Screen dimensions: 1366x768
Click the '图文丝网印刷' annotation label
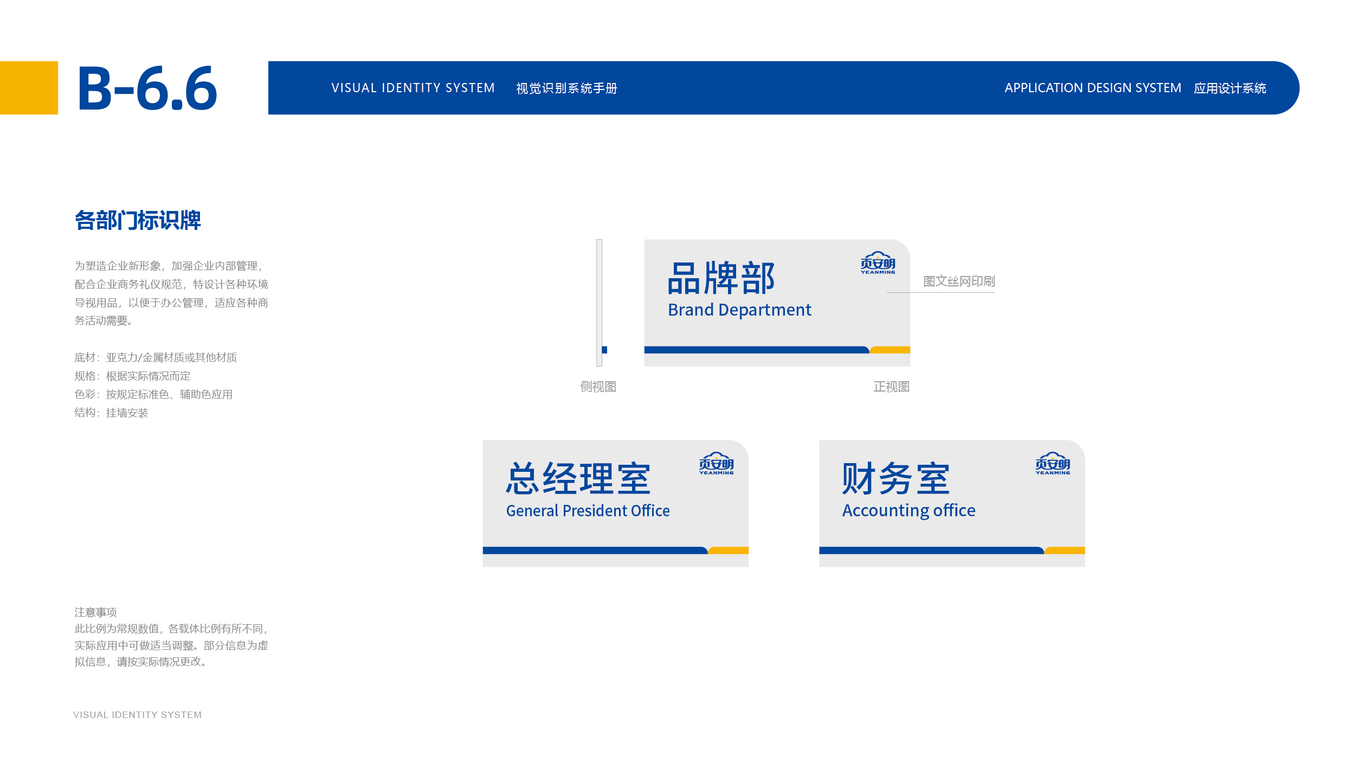coord(959,281)
